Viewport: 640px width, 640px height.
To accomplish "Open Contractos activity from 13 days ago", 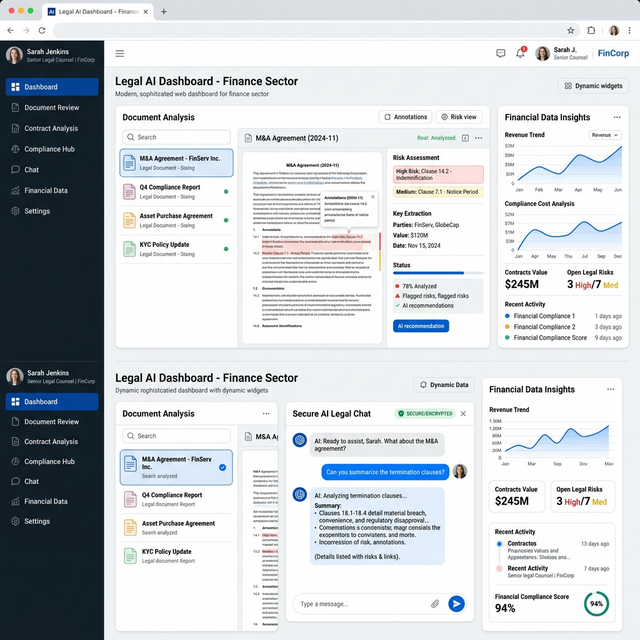I will point(552,551).
